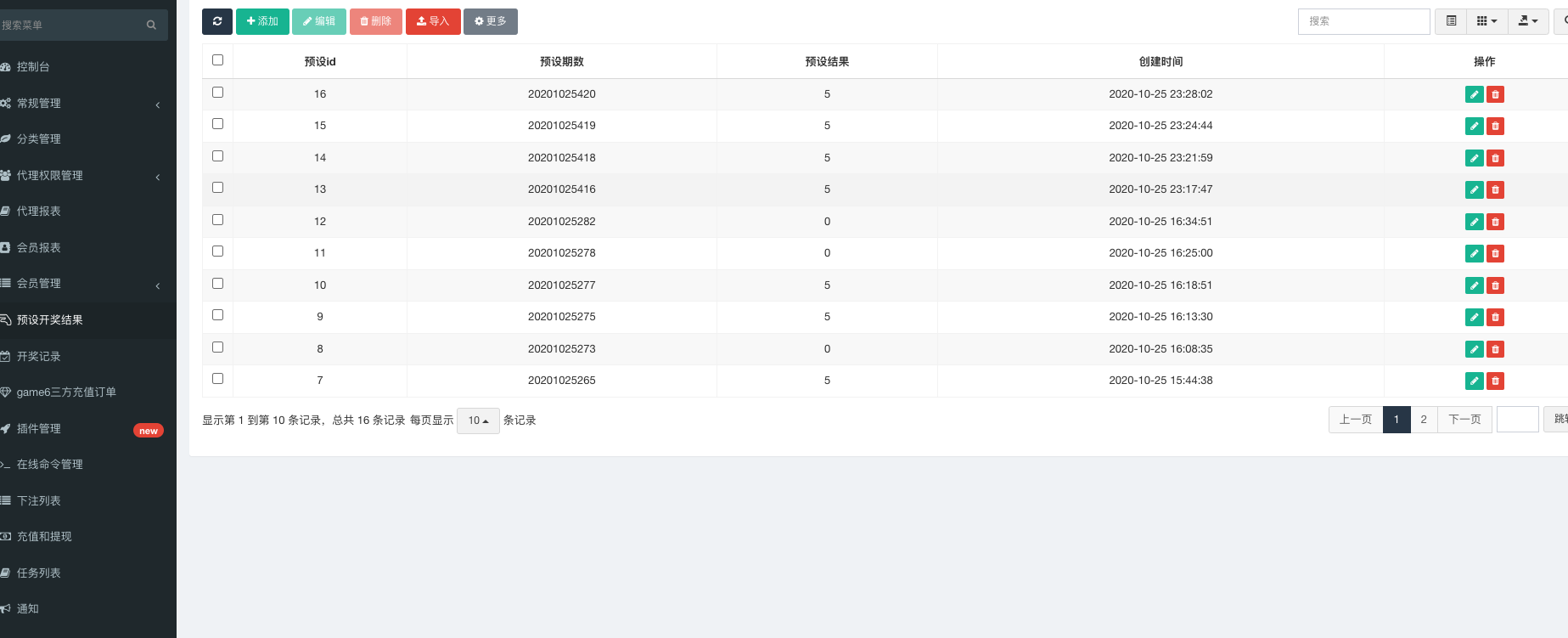Open game6三方充值订单 in the sidebar
Screen dimensions: 1568x638
[88, 392]
